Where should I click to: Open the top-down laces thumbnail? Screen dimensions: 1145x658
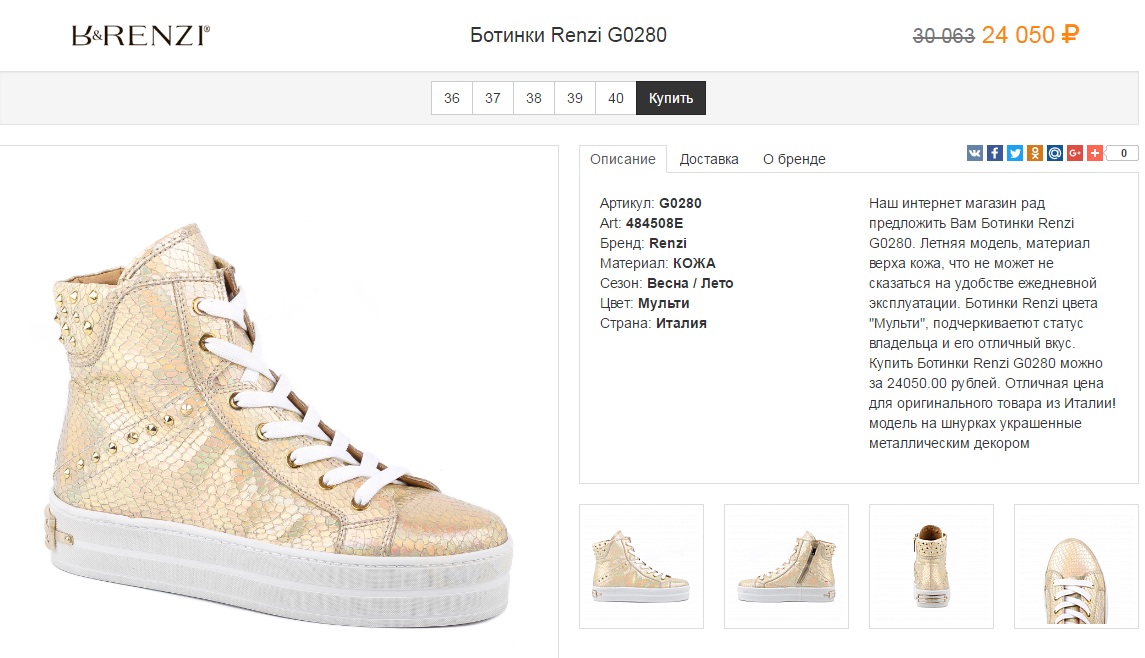pyautogui.click(x=1076, y=566)
